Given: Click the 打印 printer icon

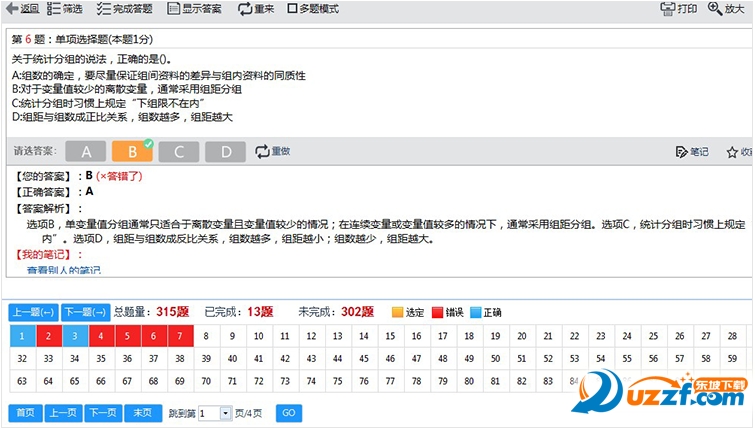Looking at the screenshot, I should 667,9.
